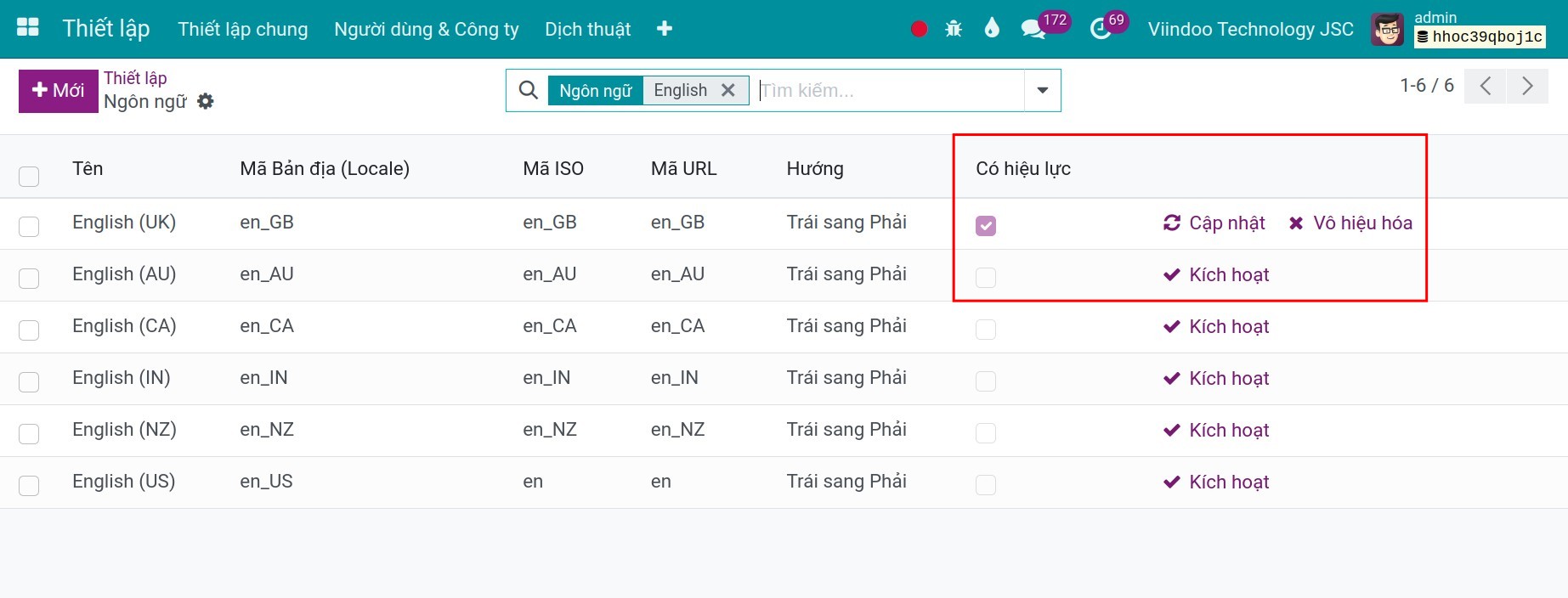Sort by Mã Bản địa (Locale) column
This screenshot has width=1568, height=598.
[x=325, y=168]
